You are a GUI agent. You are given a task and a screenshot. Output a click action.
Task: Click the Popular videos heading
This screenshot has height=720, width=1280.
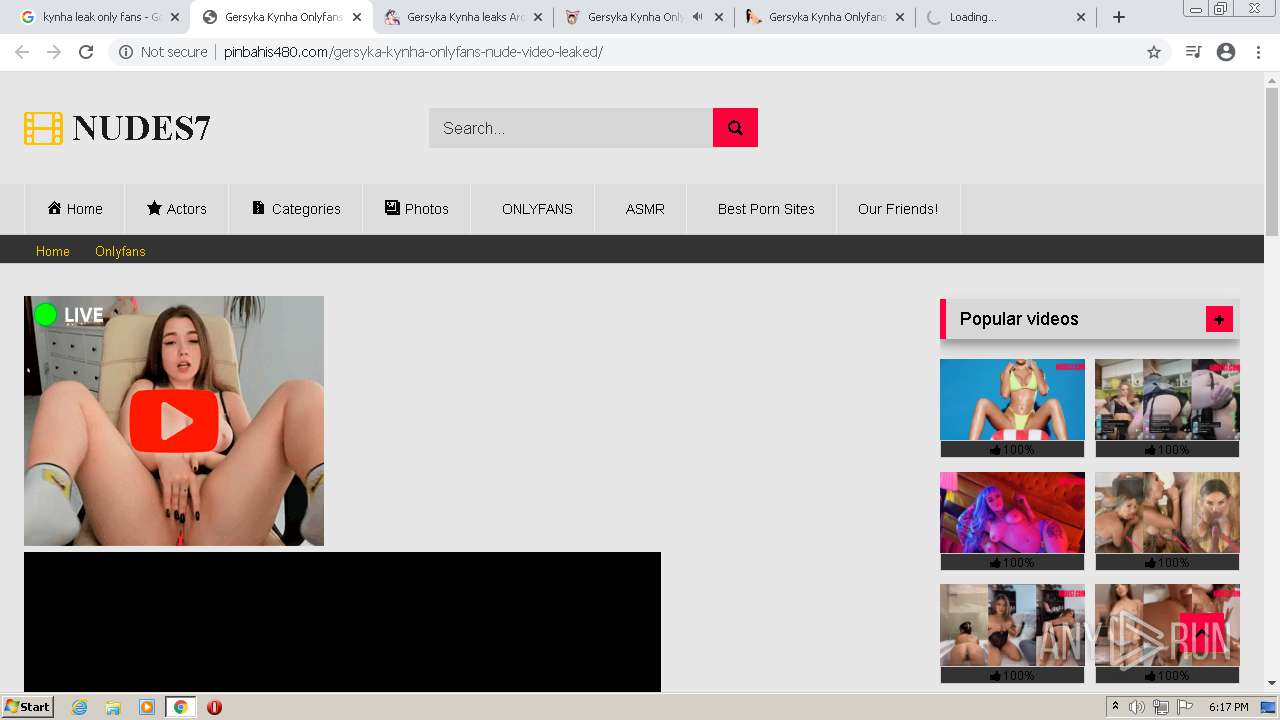1019,319
